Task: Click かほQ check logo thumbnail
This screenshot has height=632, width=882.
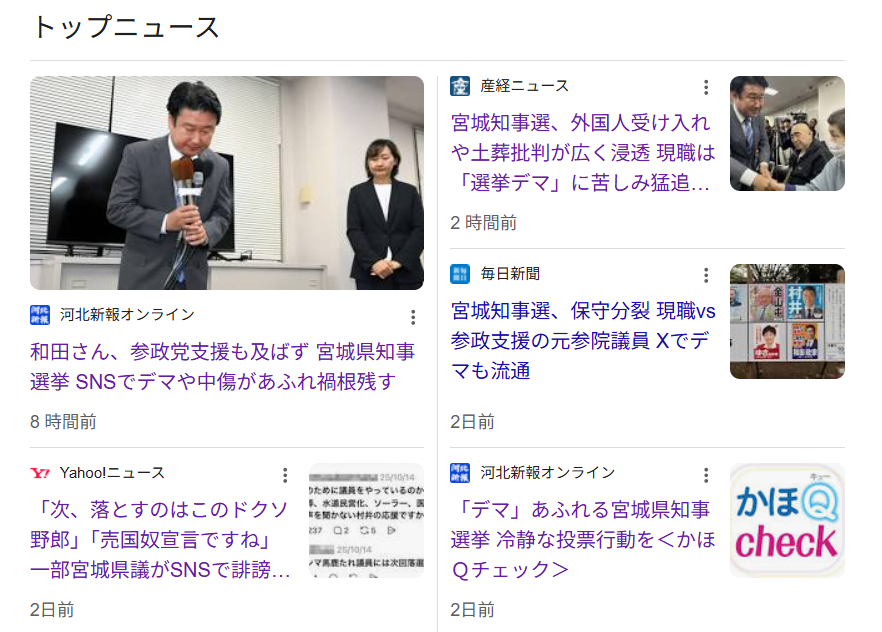Action: [x=787, y=520]
